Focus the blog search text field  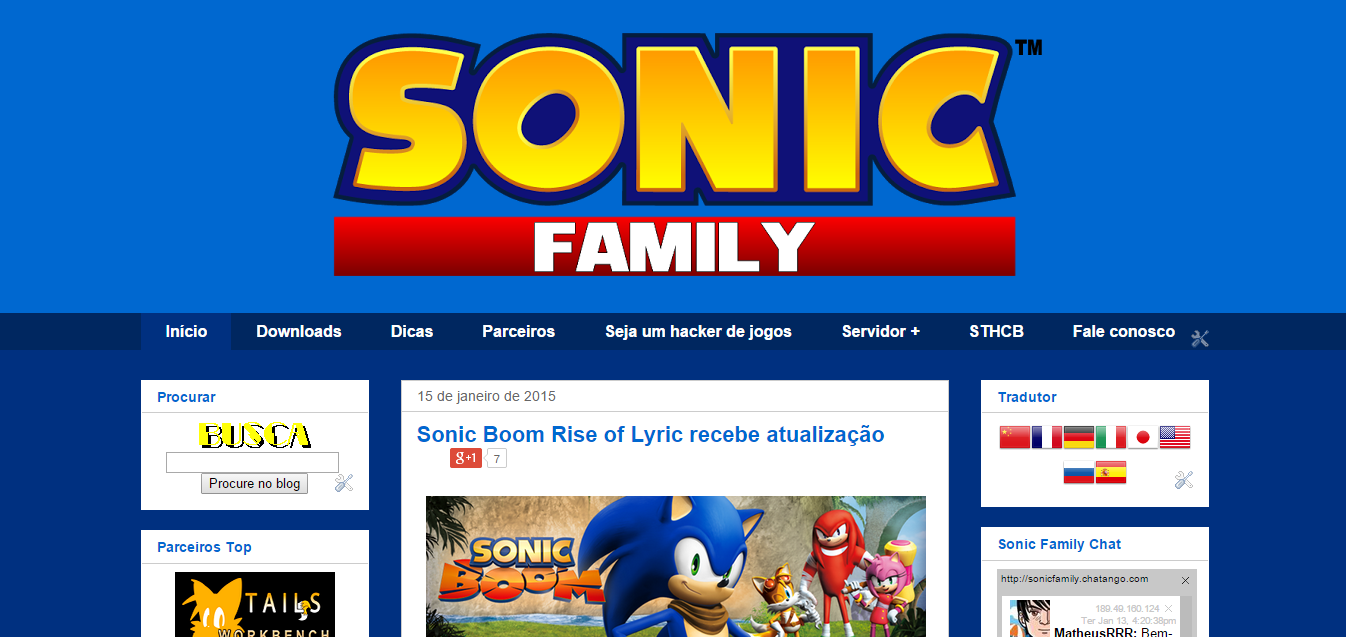click(x=252, y=462)
